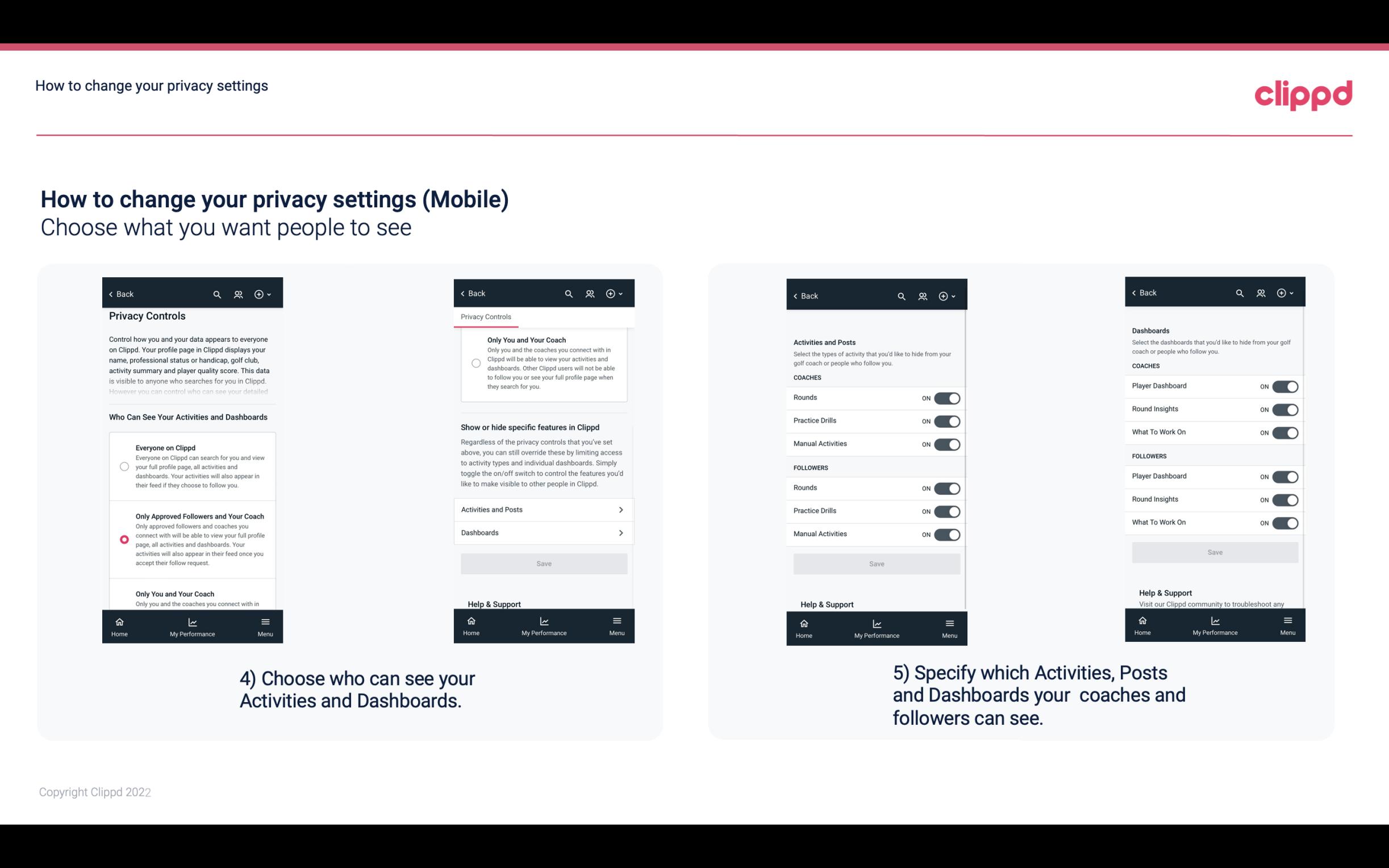Expand Dashboards settings row

[543, 532]
